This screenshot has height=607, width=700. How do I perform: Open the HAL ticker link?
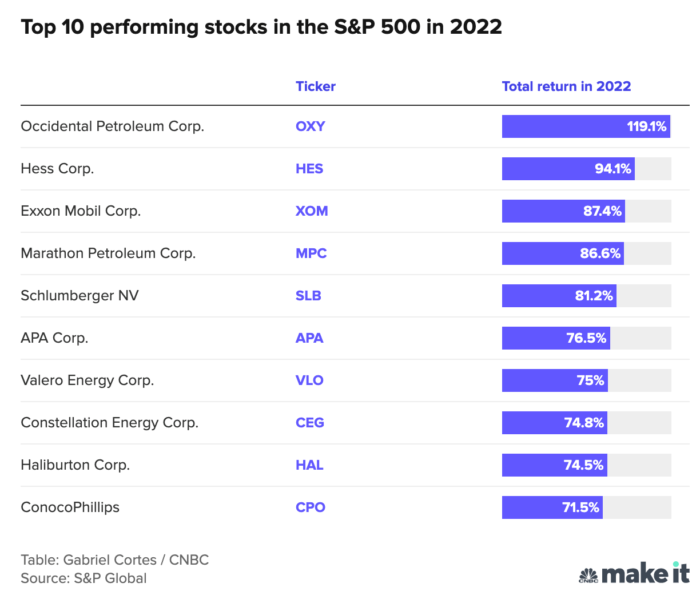click(x=309, y=465)
